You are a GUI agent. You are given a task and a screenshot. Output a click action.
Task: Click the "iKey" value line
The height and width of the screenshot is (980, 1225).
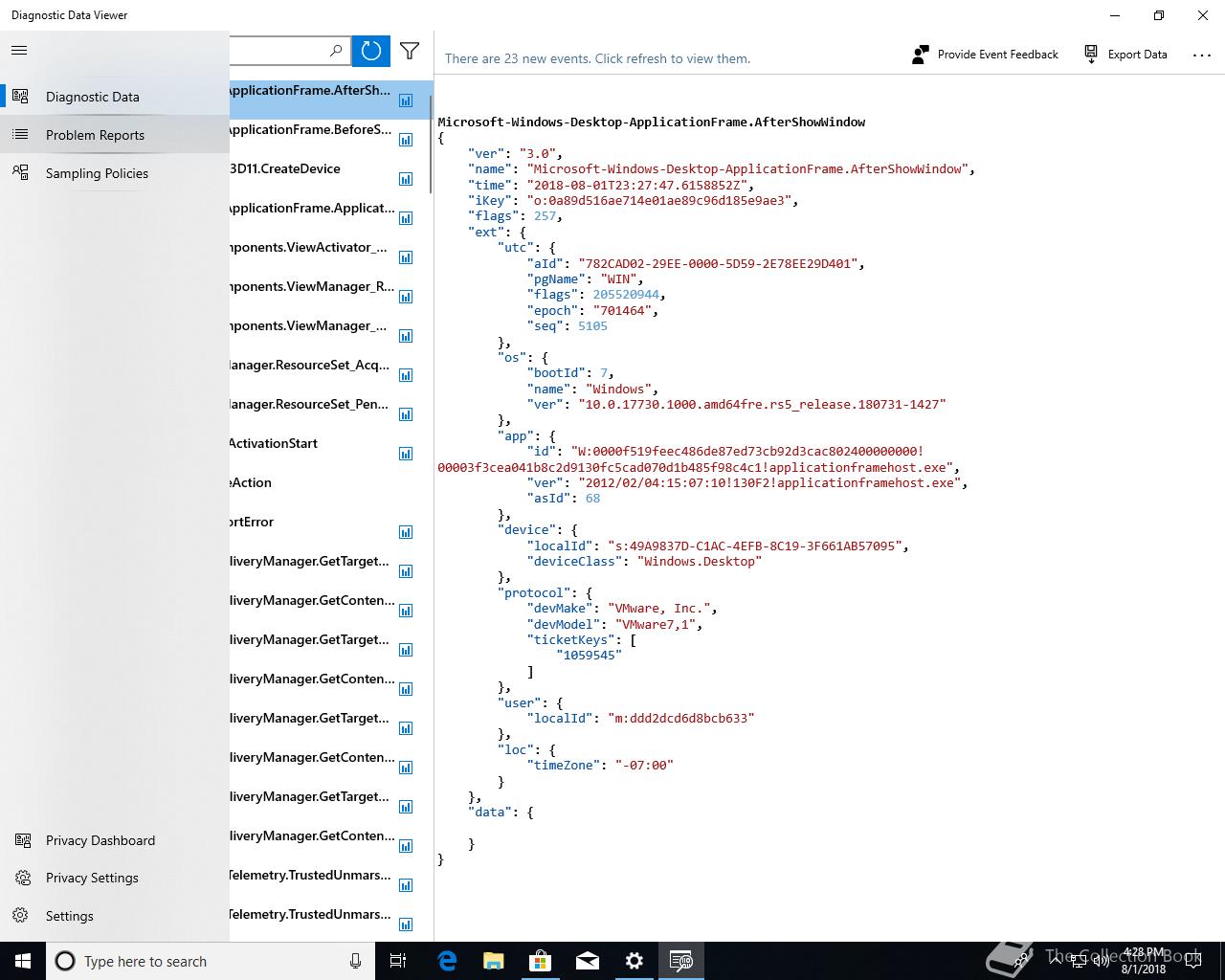click(x=633, y=200)
